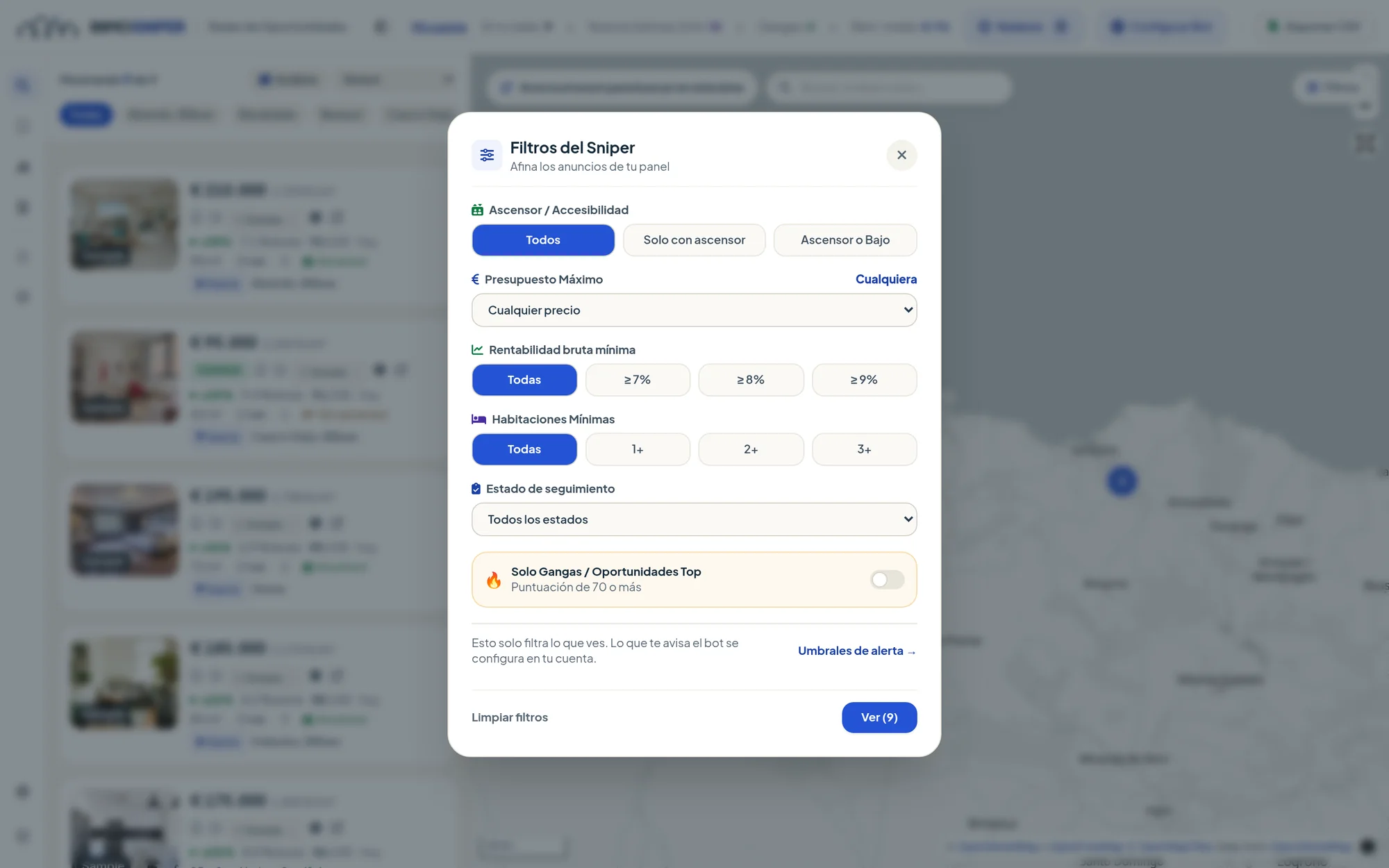Screen dimensions: 1389x868
Task: Set minimum rooms to 3+
Action: pos(864,449)
